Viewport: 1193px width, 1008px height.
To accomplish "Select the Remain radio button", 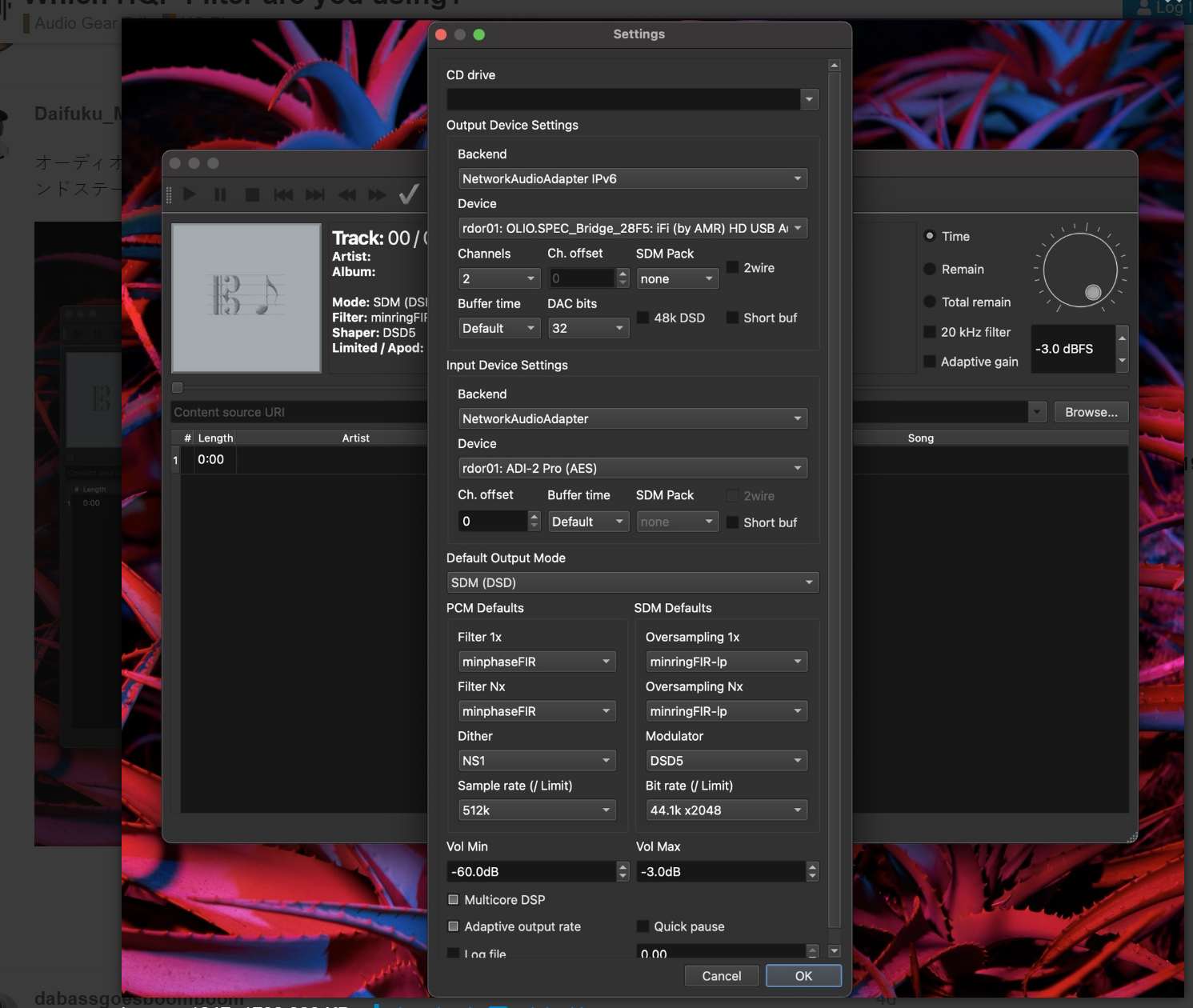I will [x=930, y=270].
